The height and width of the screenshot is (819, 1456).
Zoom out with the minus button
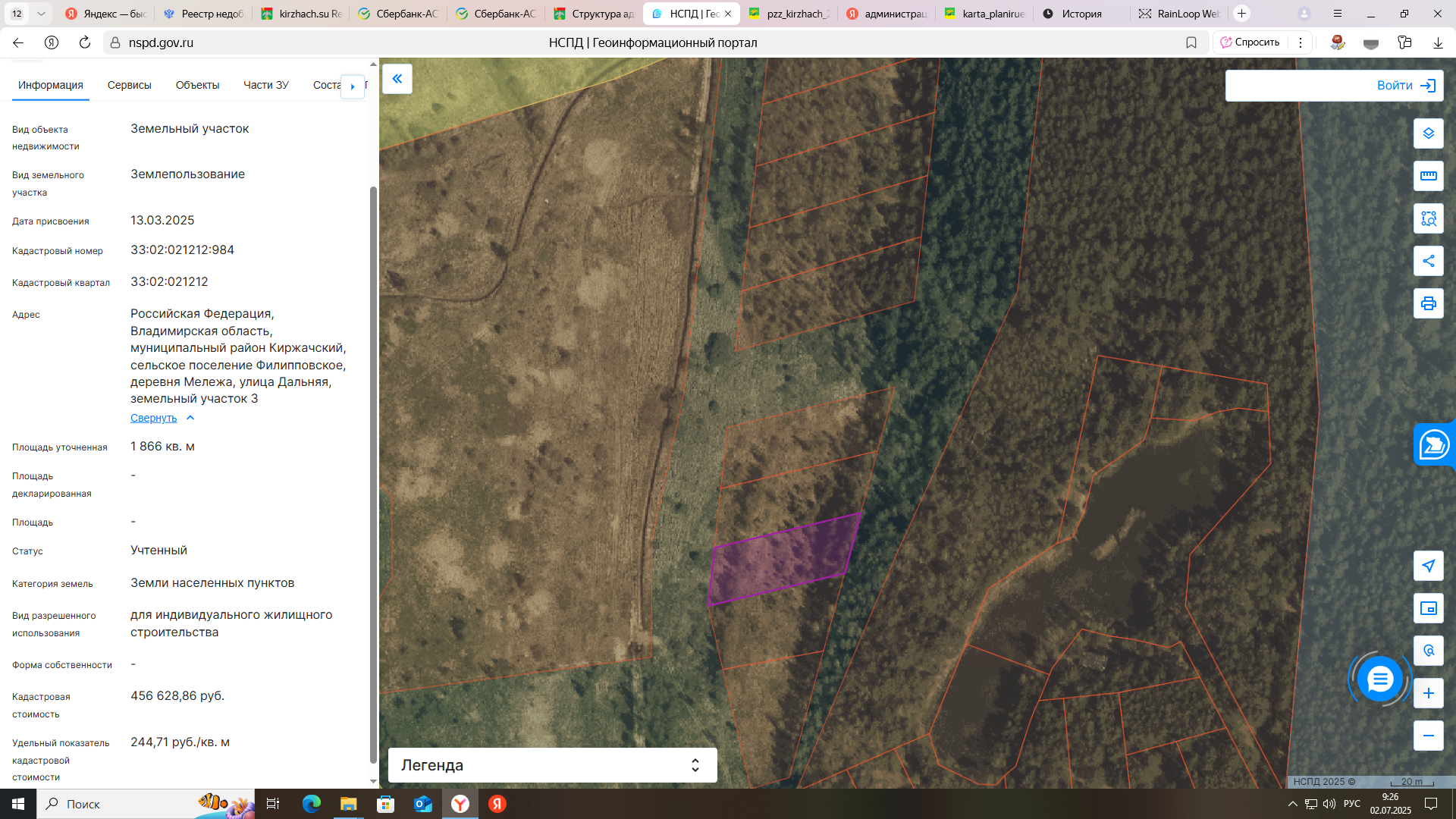point(1428,736)
